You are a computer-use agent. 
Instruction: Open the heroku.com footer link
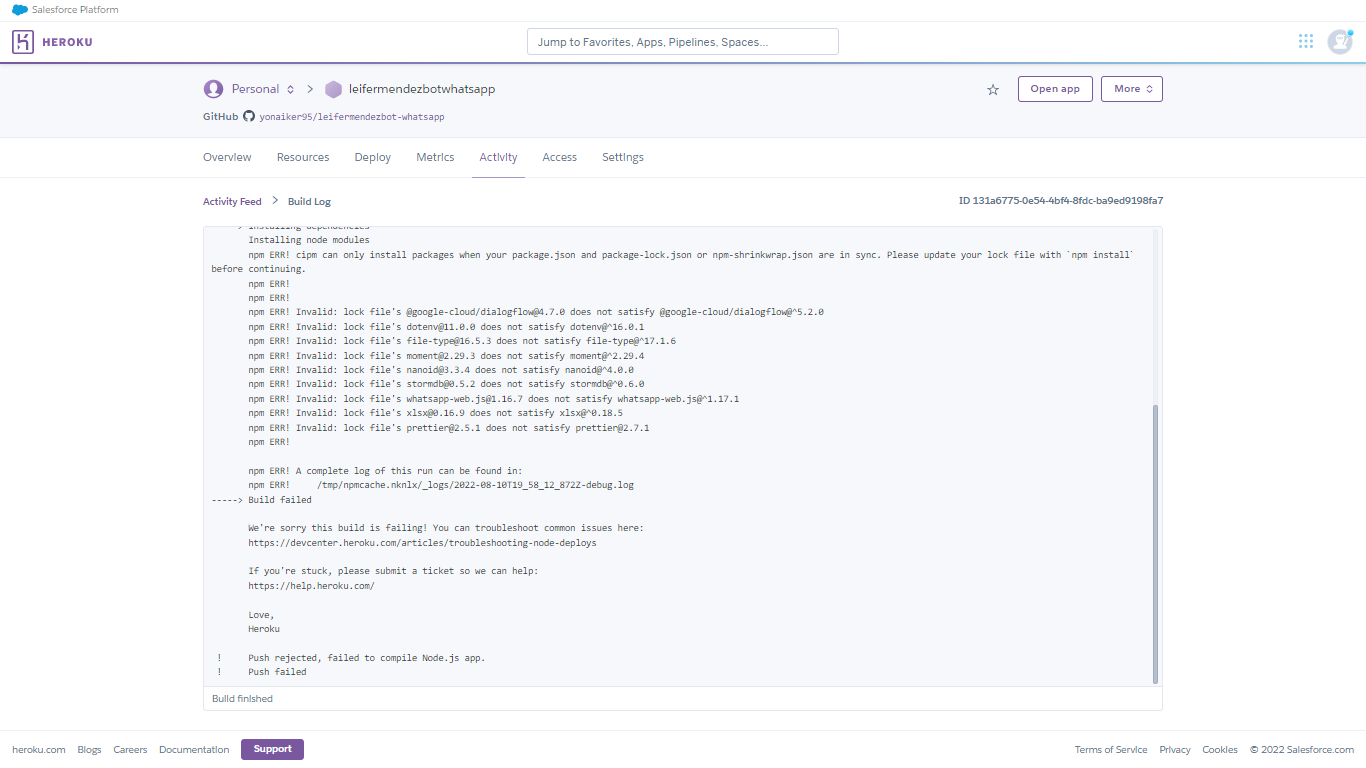pos(39,750)
